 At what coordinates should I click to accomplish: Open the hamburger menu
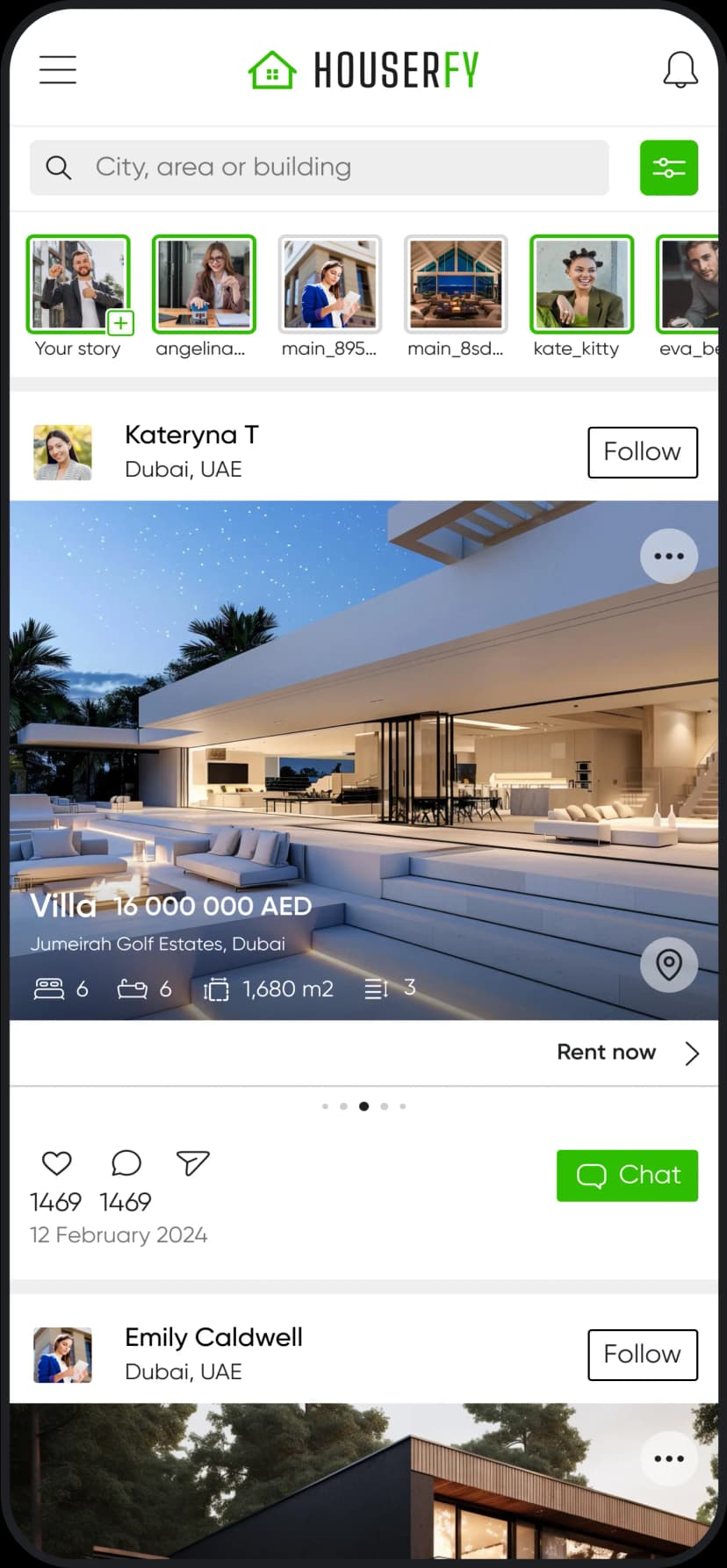coord(58,69)
